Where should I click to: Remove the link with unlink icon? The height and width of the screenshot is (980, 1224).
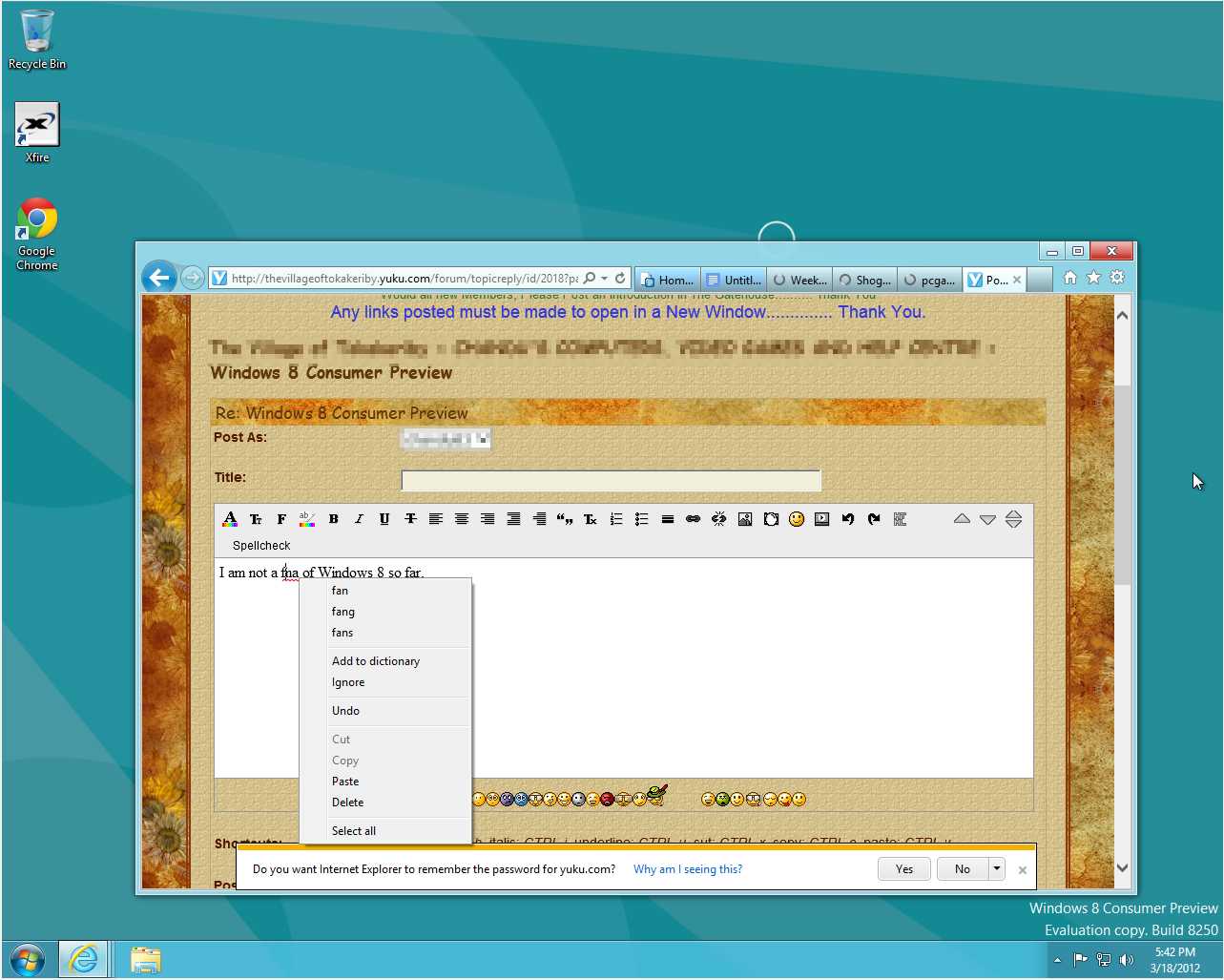[719, 519]
